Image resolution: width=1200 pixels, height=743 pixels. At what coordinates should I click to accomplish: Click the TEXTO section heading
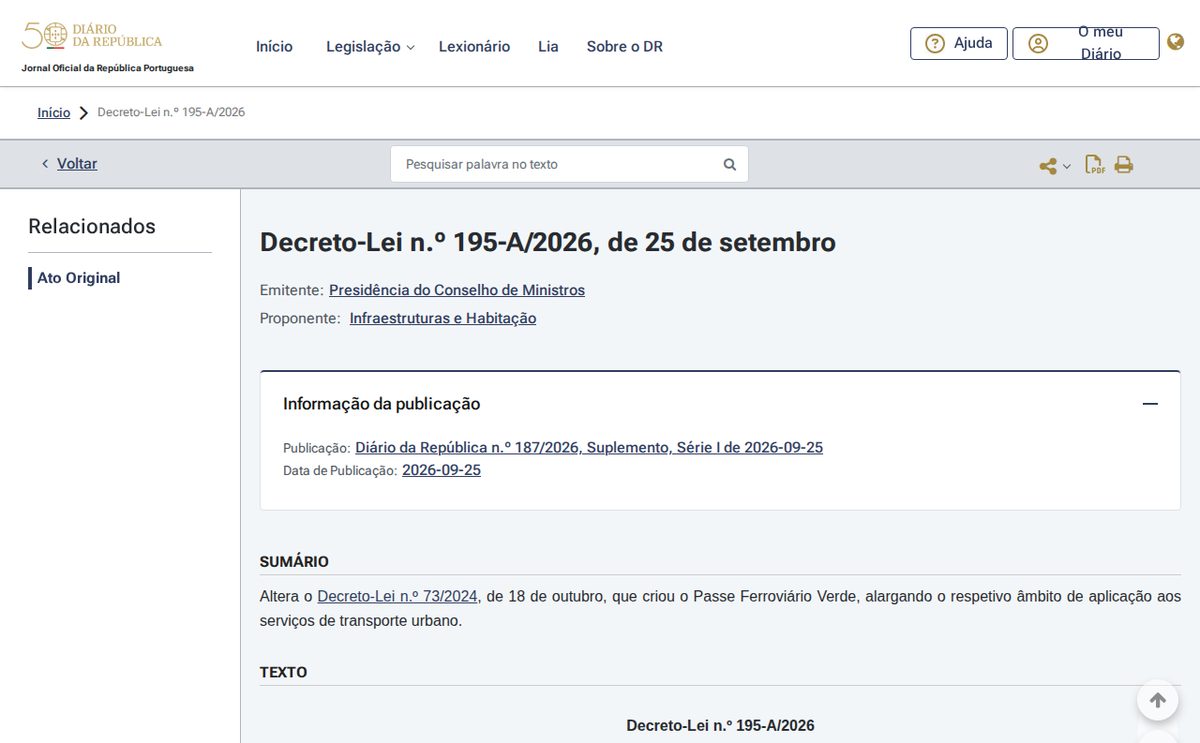point(283,672)
